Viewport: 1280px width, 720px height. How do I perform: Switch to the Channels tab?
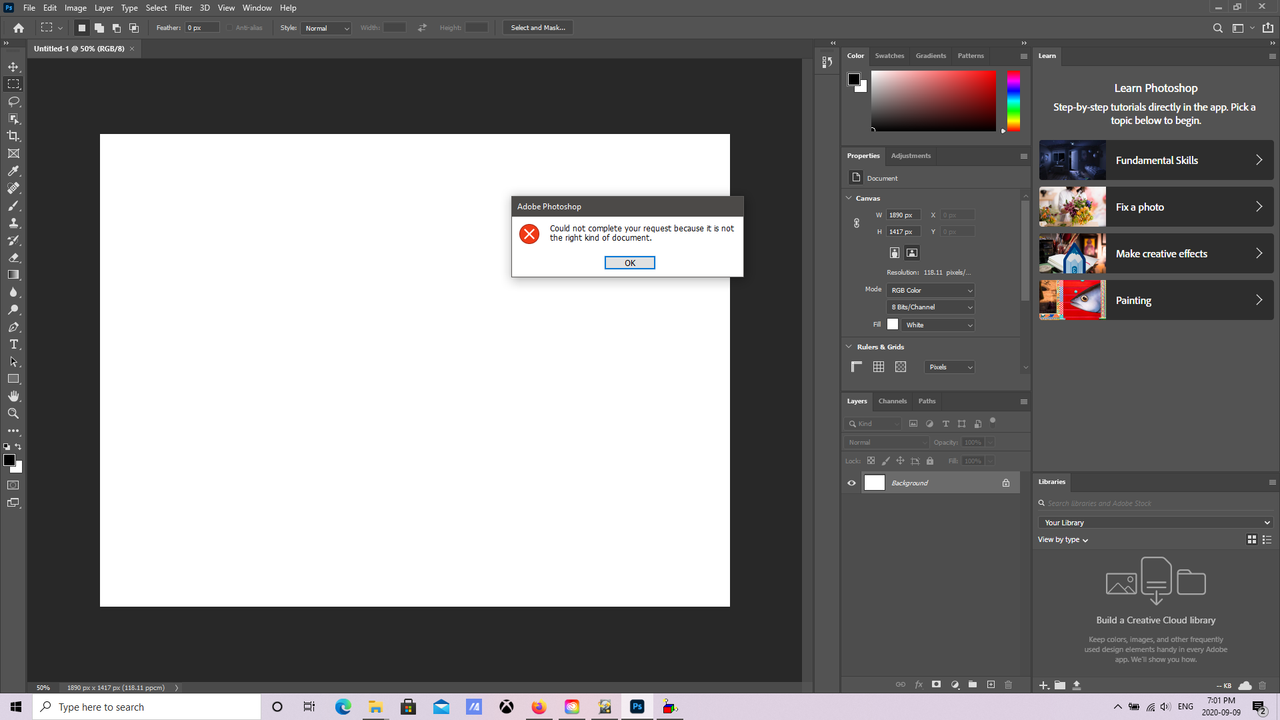click(892, 401)
